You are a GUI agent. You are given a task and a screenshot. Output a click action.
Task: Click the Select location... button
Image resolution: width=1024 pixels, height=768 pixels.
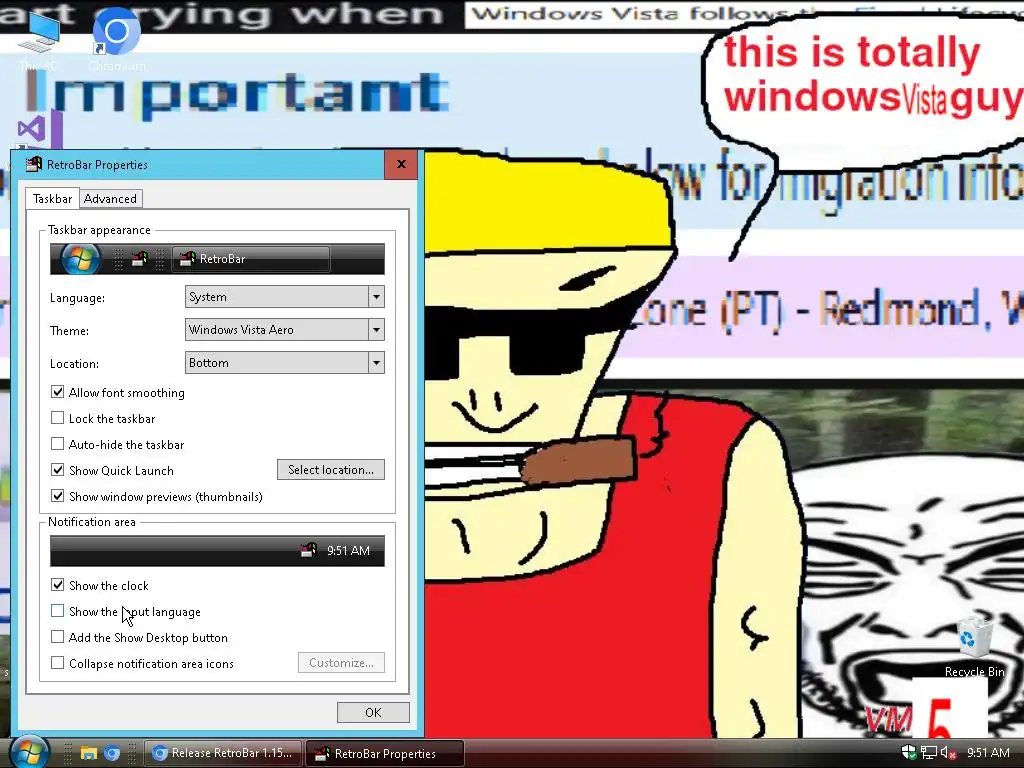coord(330,470)
